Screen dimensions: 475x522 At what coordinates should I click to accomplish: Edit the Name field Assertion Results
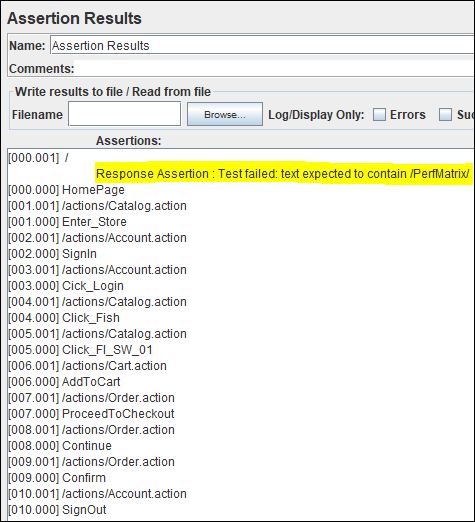click(x=262, y=45)
